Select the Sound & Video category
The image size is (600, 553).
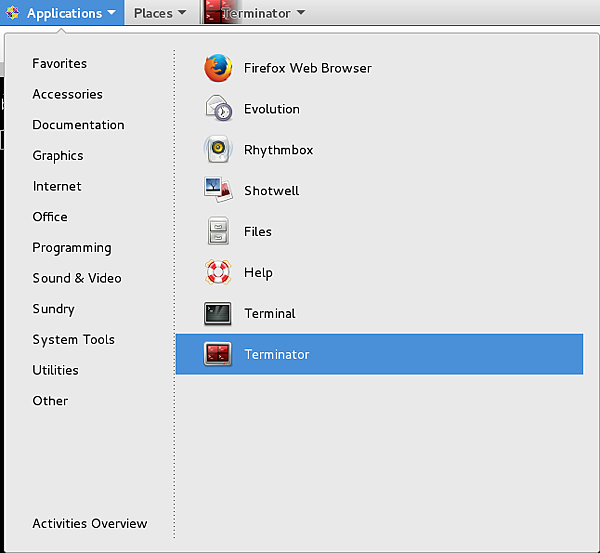tap(77, 278)
